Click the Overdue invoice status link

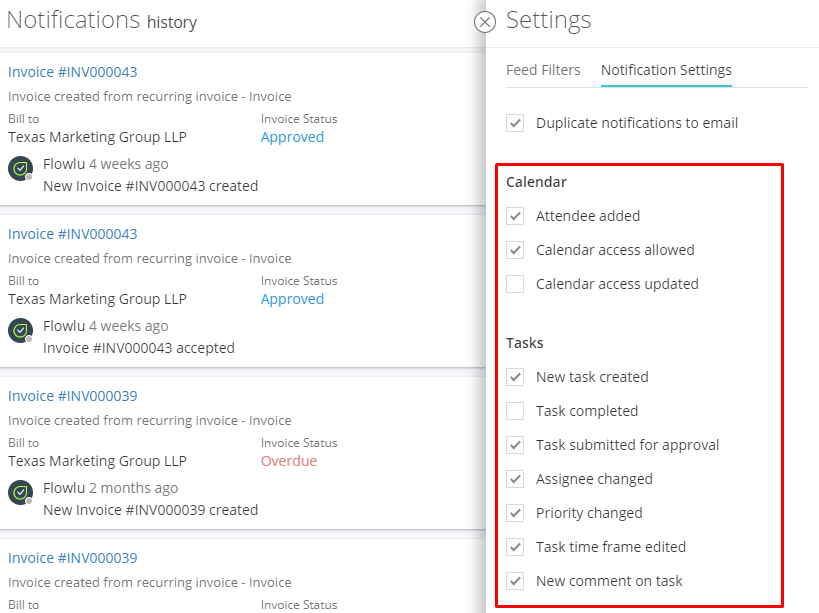(x=289, y=461)
